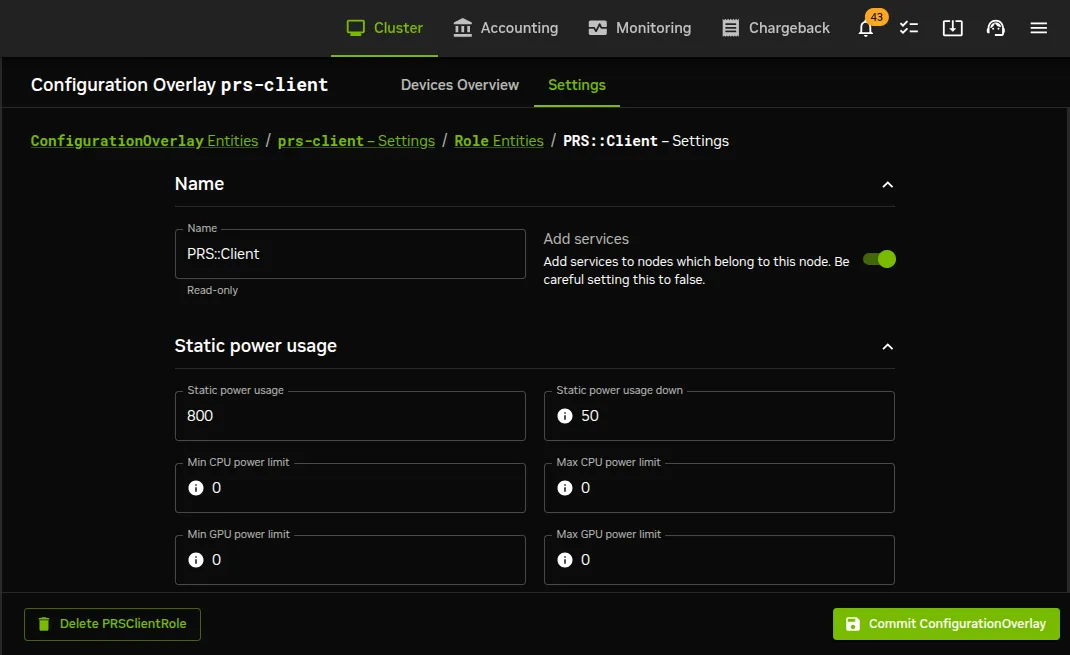This screenshot has width=1070, height=655.
Task: Collapse the Static power usage section
Action: tap(887, 347)
